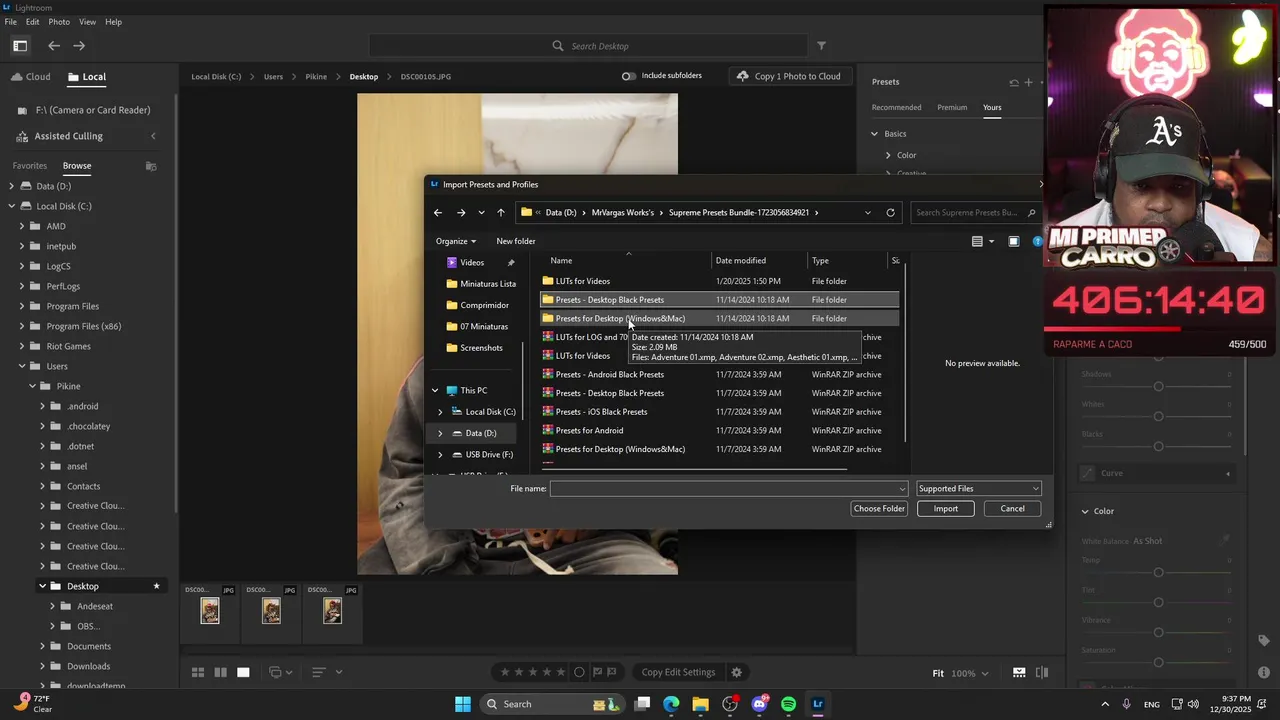
Task: Open the Photo menu
Action: click(x=59, y=22)
